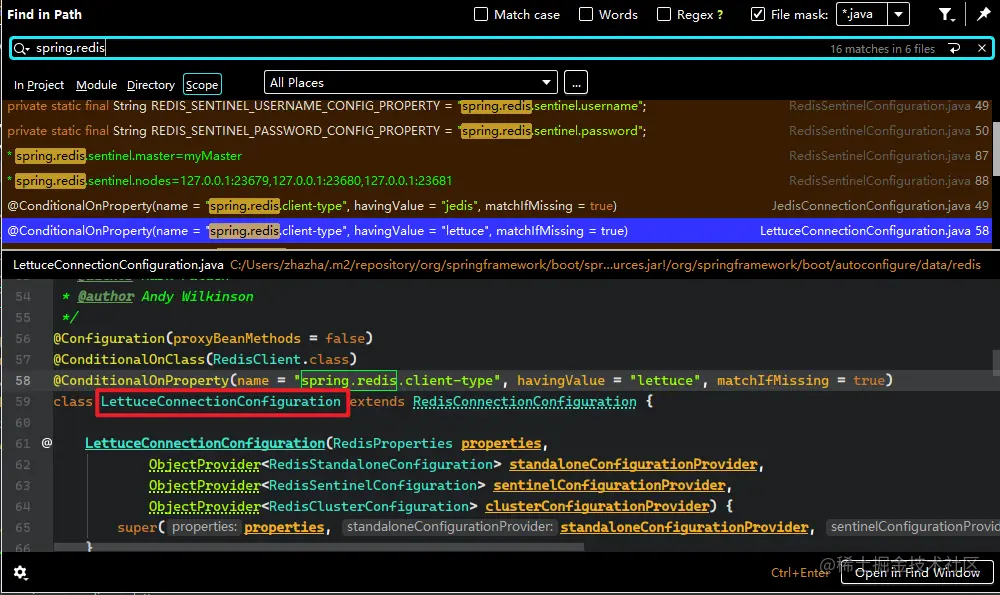Open the filter search results icon
Viewport: 1000px width, 595px height.
pos(946,14)
